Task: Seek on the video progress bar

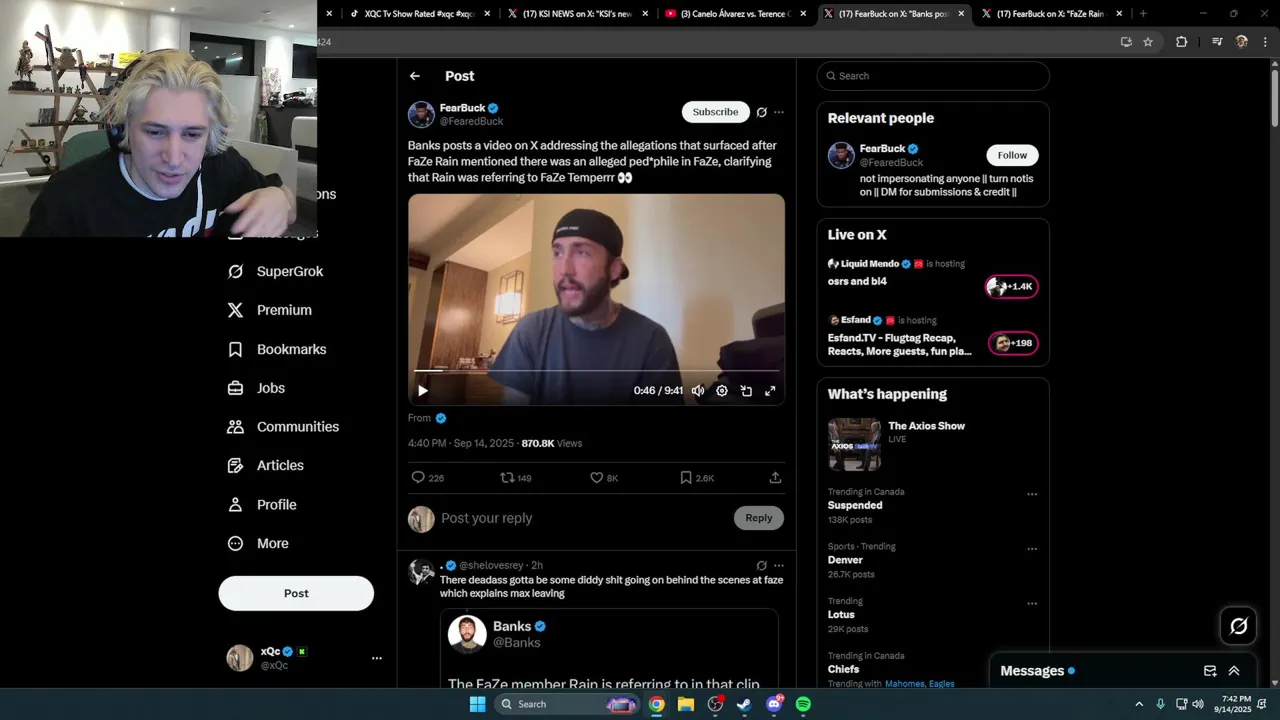Action: pyautogui.click(x=596, y=371)
